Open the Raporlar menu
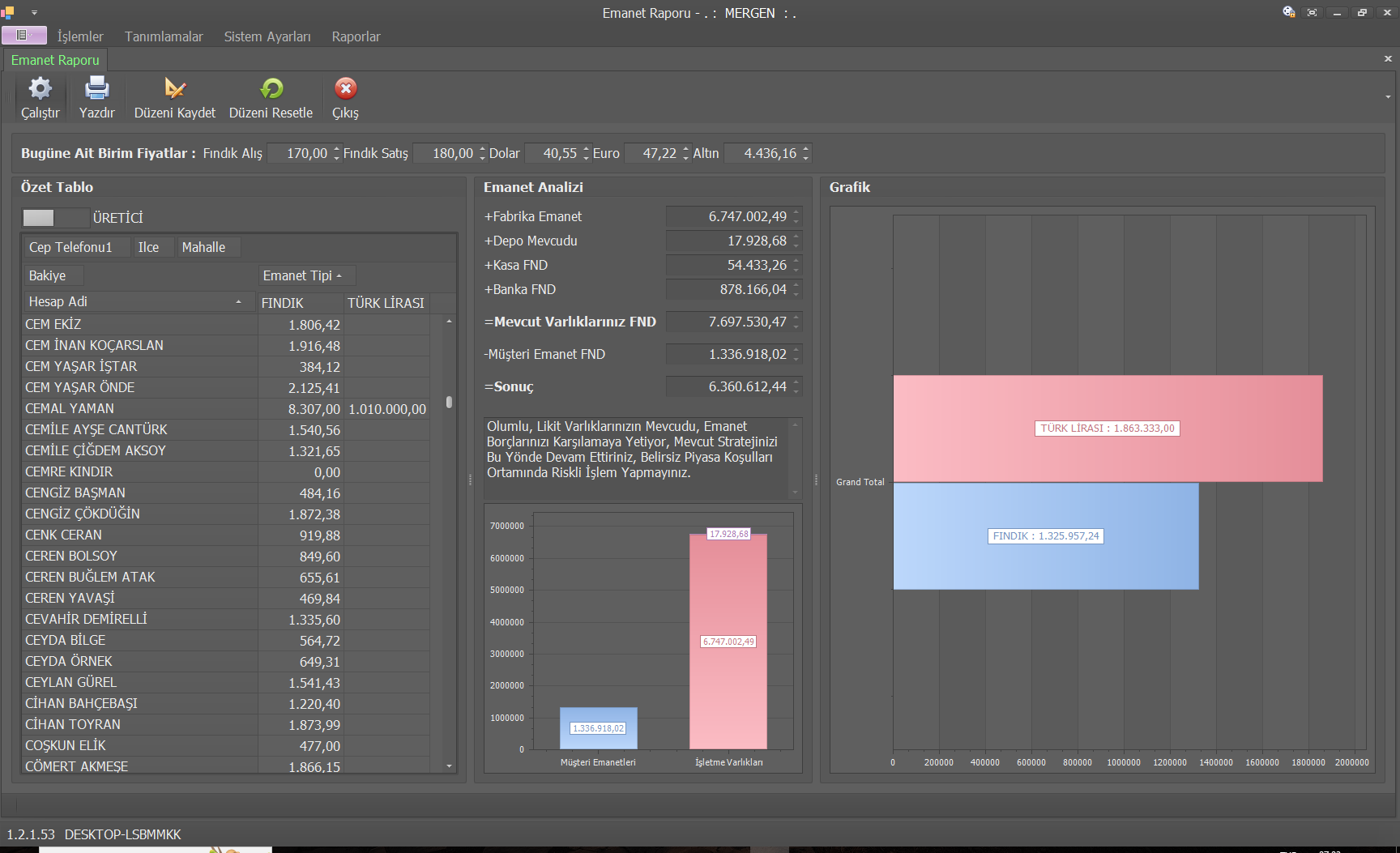Image resolution: width=1400 pixels, height=853 pixels. pyautogui.click(x=356, y=36)
